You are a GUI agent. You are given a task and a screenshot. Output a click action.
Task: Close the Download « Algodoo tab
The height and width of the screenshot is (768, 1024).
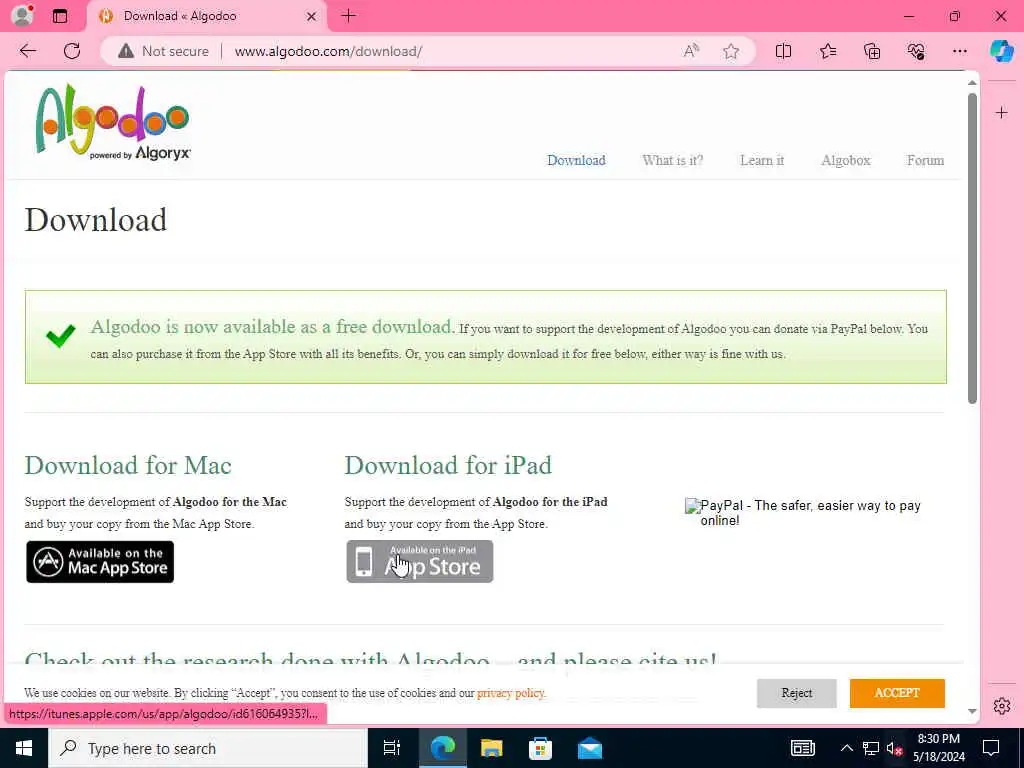(312, 16)
